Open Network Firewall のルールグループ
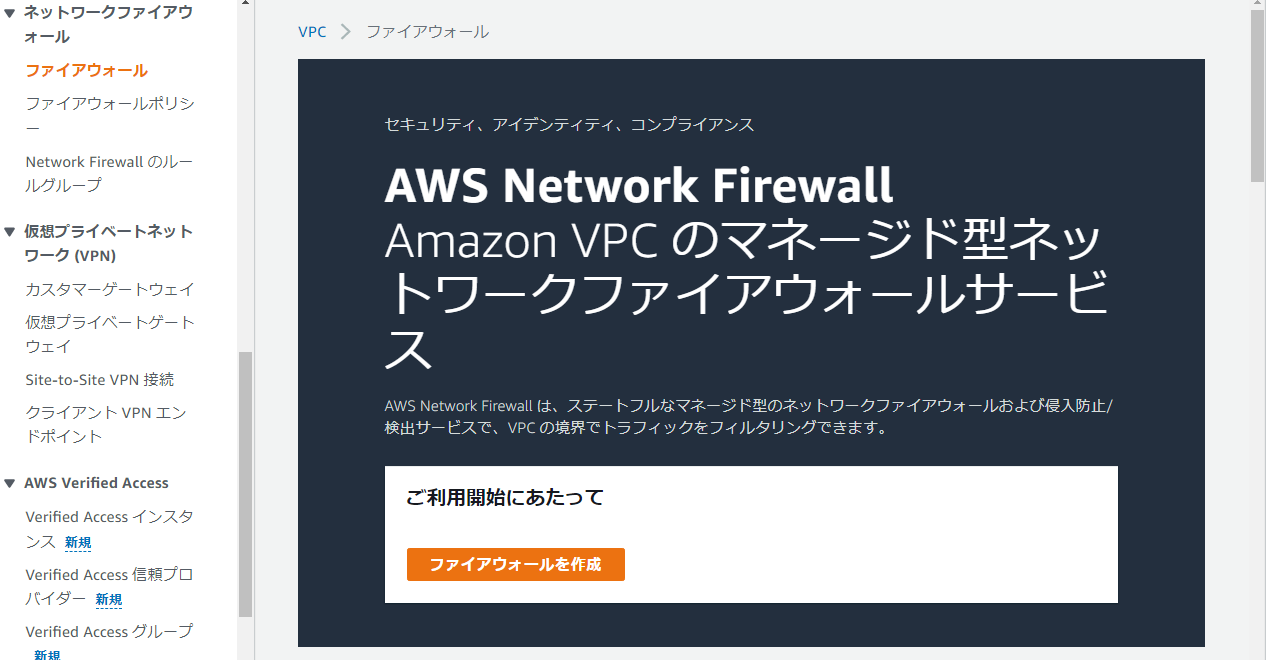 pyautogui.click(x=110, y=173)
